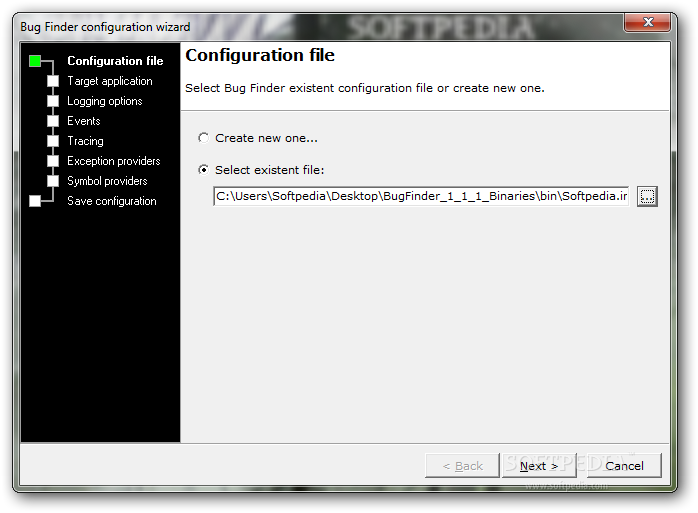Click white box beside Symbol providers
The height and width of the screenshot is (513, 698).
[x=53, y=181]
